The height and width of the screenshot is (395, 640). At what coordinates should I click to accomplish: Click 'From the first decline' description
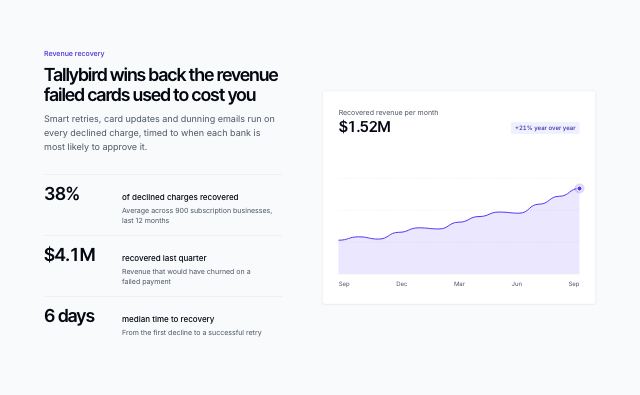[191, 333]
